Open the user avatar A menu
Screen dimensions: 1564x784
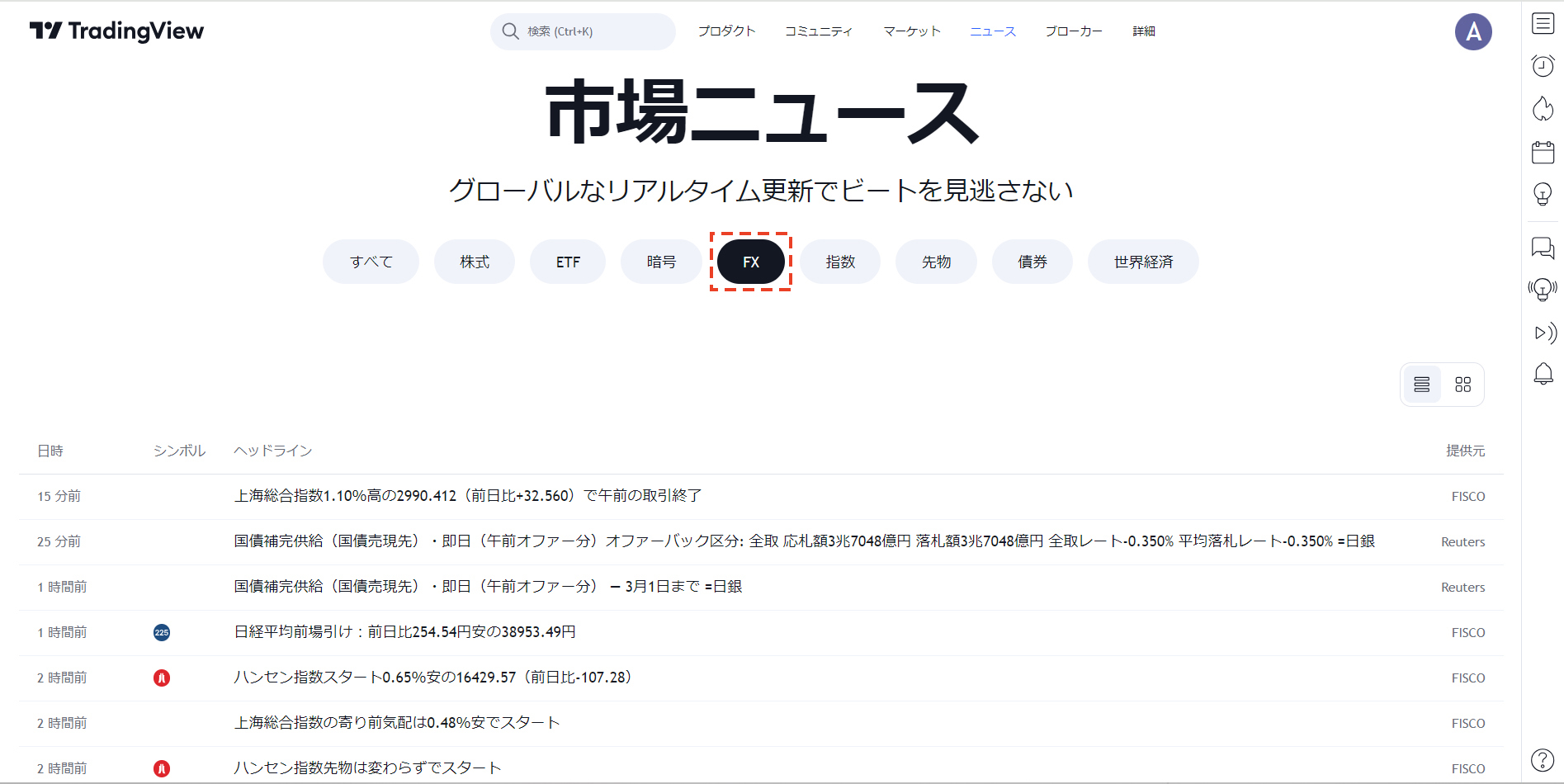click(x=1473, y=32)
